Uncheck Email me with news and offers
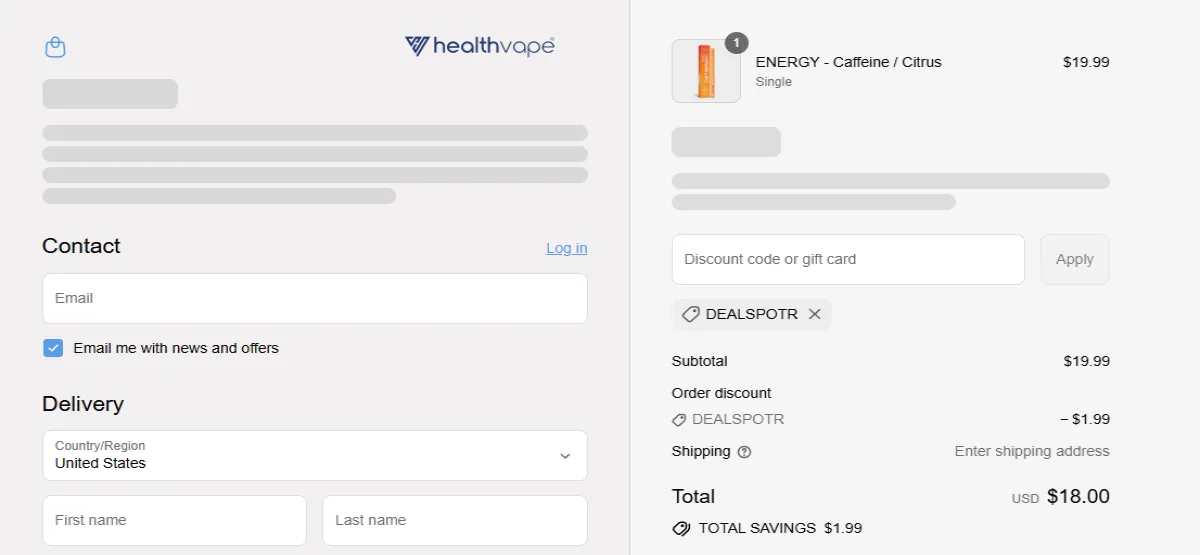 click(53, 348)
